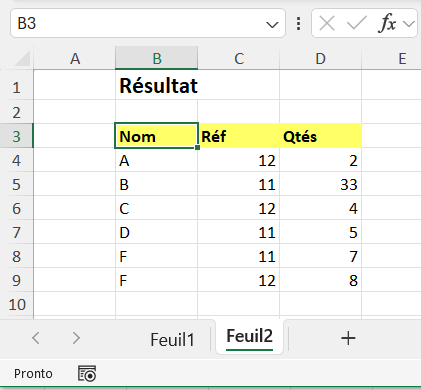Switch to the Feuil1 sheet tab
This screenshot has height=390, width=421.
pyautogui.click(x=172, y=340)
